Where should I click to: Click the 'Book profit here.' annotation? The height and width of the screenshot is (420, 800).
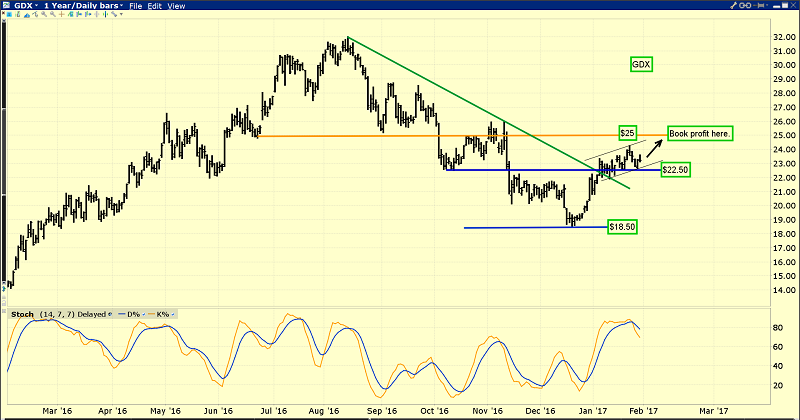pyautogui.click(x=700, y=133)
